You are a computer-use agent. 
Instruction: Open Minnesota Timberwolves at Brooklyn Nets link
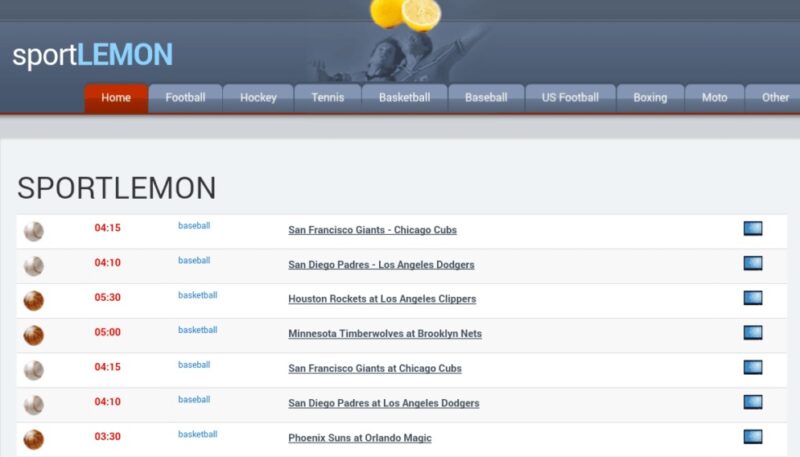[385, 334]
